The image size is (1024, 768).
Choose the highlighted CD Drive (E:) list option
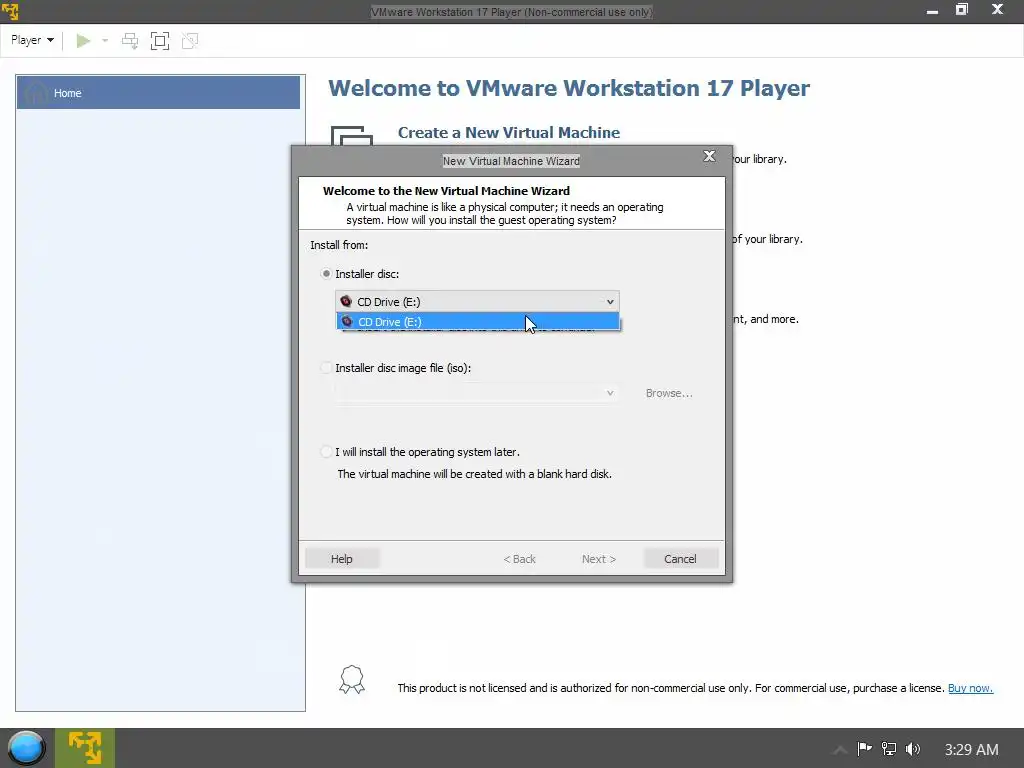point(477,321)
